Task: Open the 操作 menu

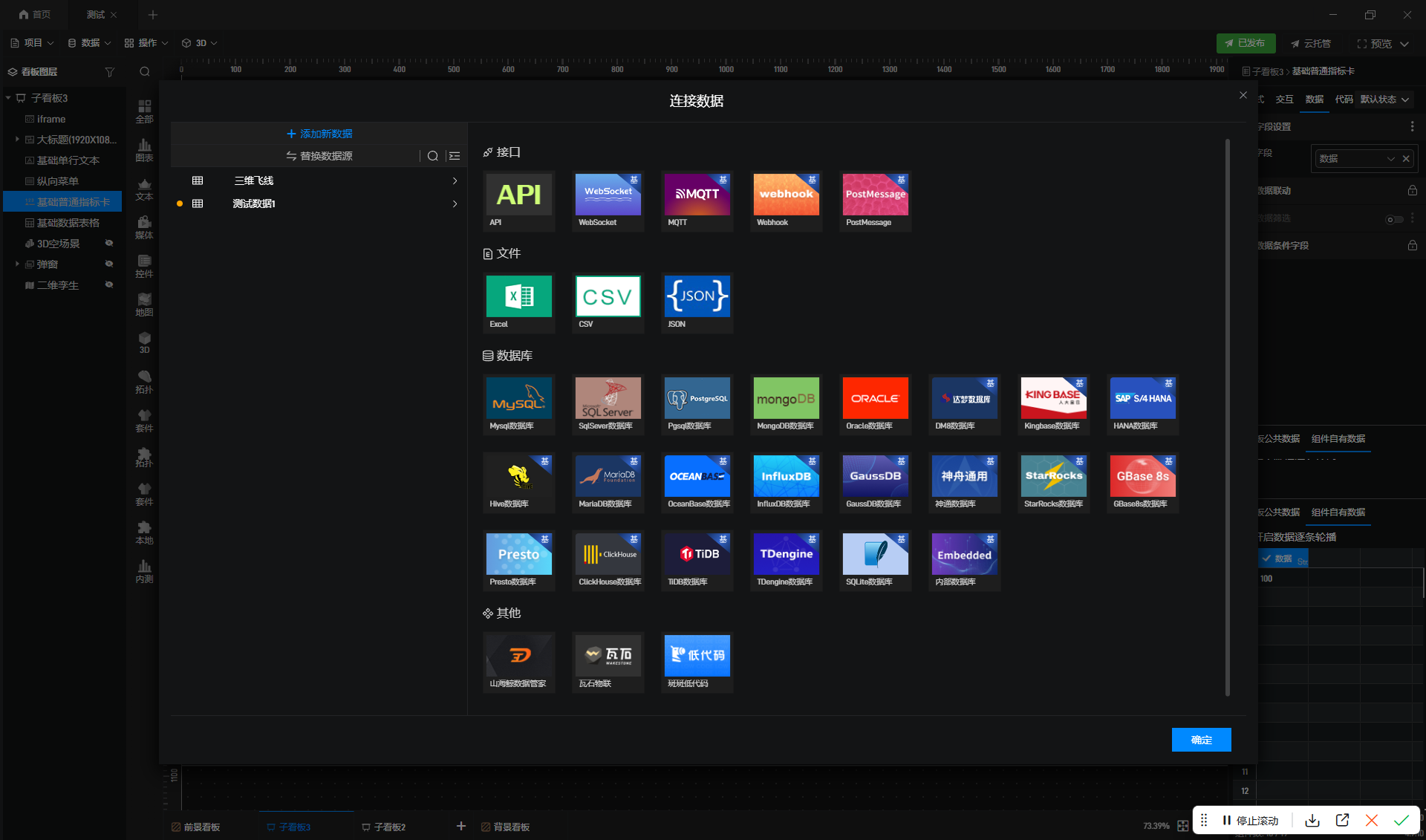Action: (x=146, y=43)
